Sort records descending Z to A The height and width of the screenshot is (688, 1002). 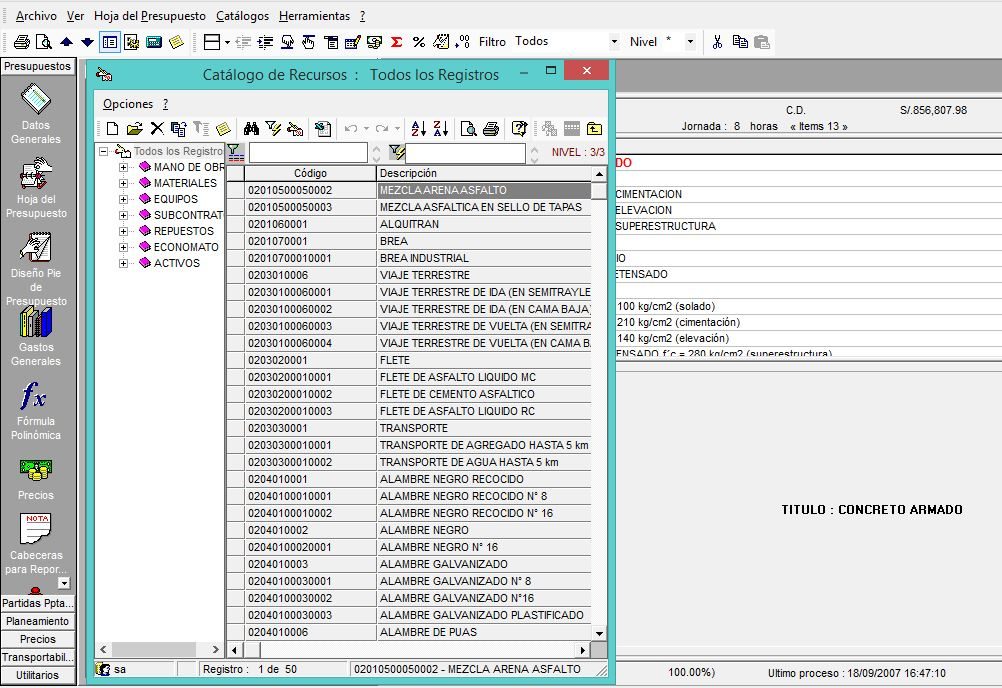coord(440,129)
